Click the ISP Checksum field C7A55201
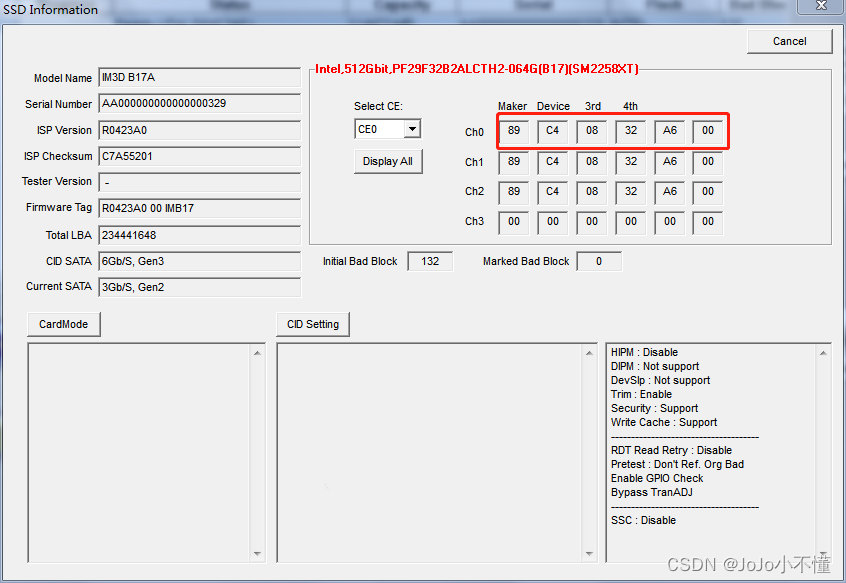Viewport: 846px width, 583px height. 200,156
